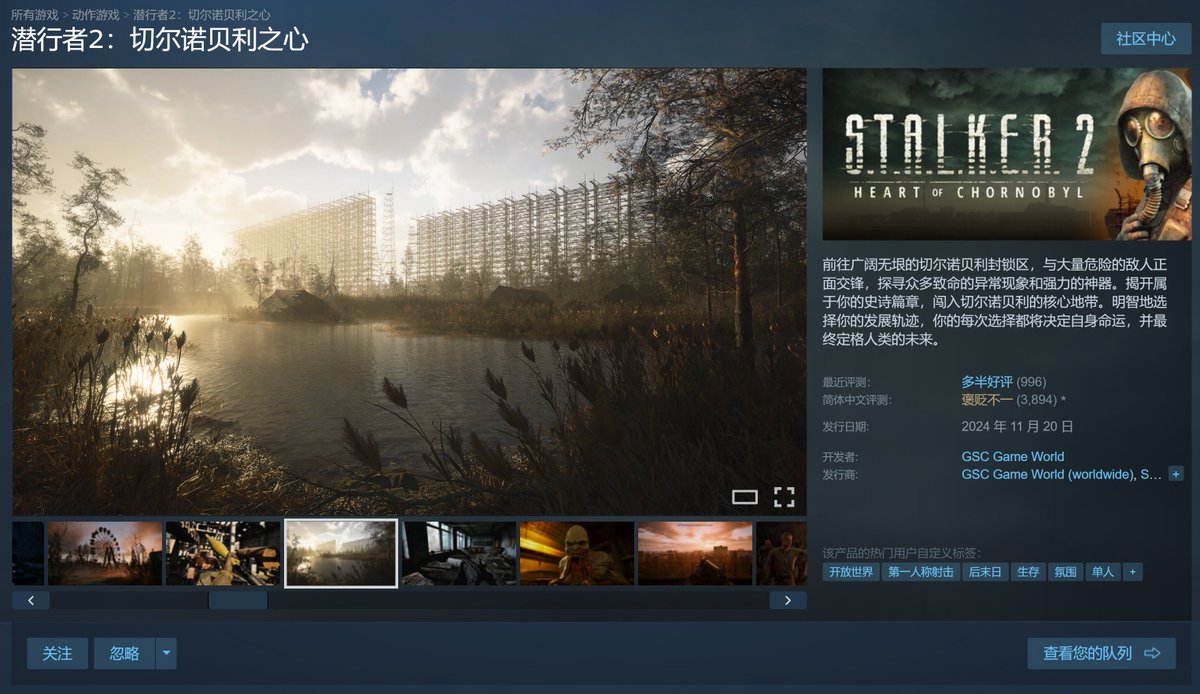The height and width of the screenshot is (694, 1200).
Task: Open developer GSC Game World link
Action: (1013, 457)
